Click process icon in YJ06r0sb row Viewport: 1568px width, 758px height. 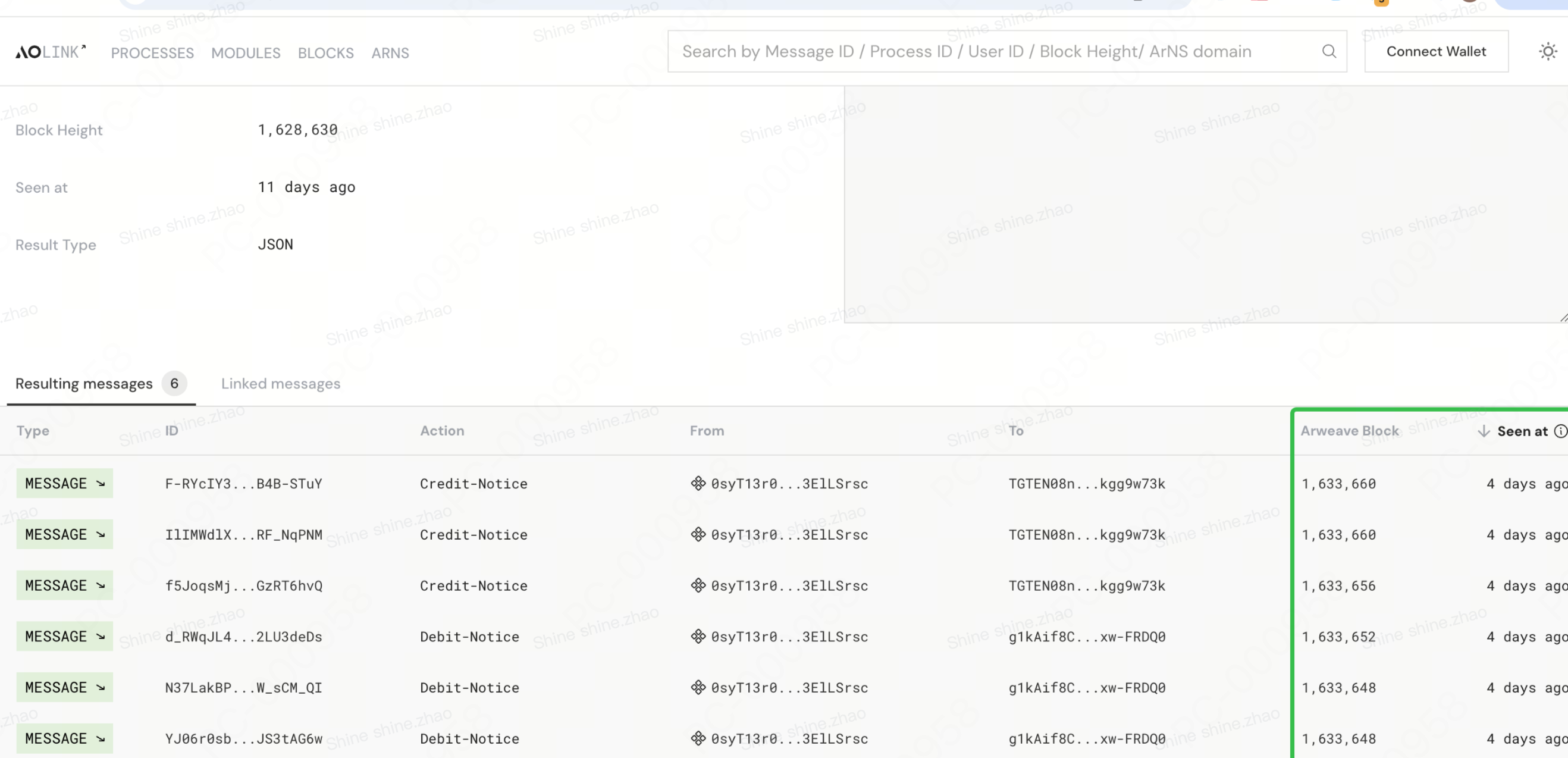[698, 738]
